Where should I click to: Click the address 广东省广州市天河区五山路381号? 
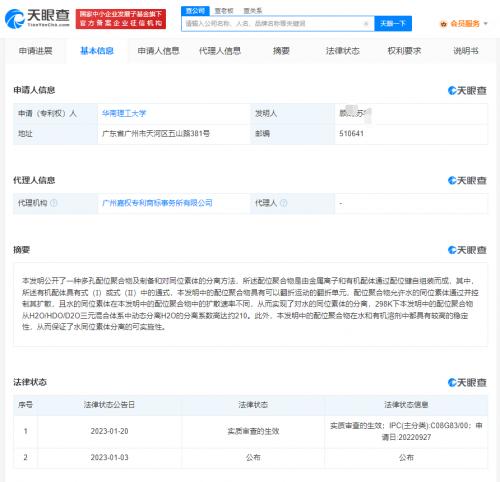tap(156, 134)
